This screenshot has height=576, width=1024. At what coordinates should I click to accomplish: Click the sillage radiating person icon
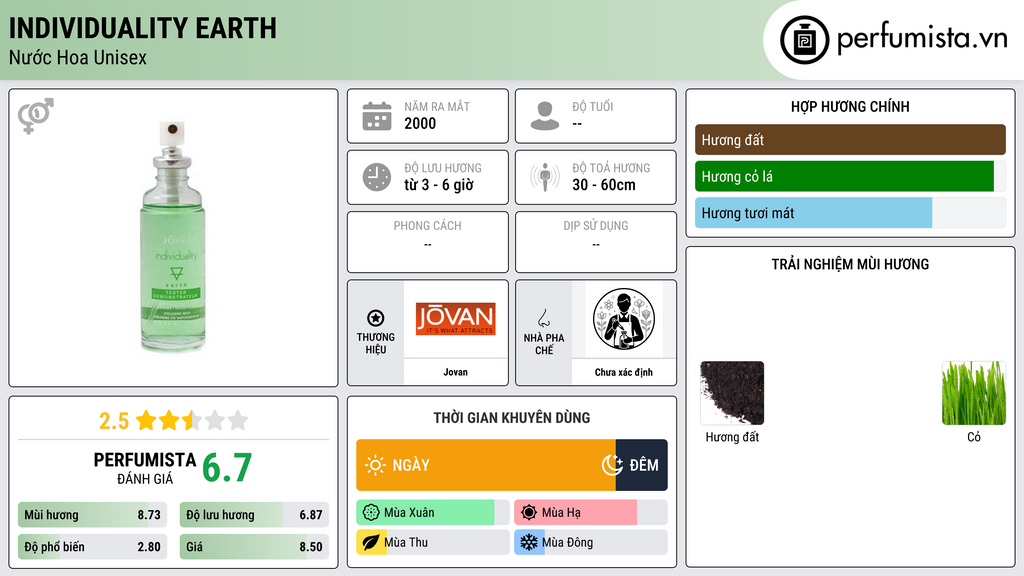(x=545, y=177)
